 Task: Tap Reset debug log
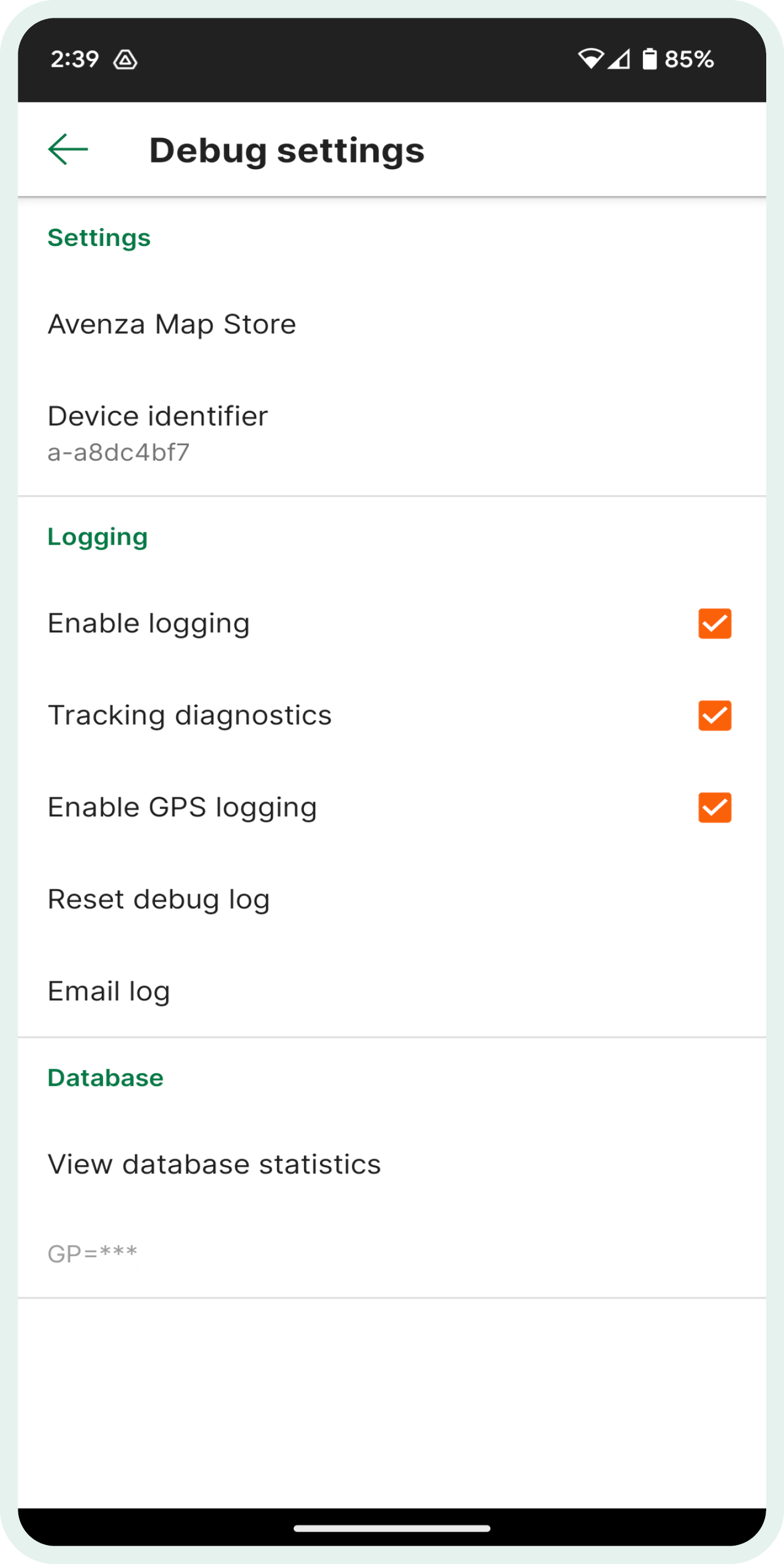tap(159, 899)
